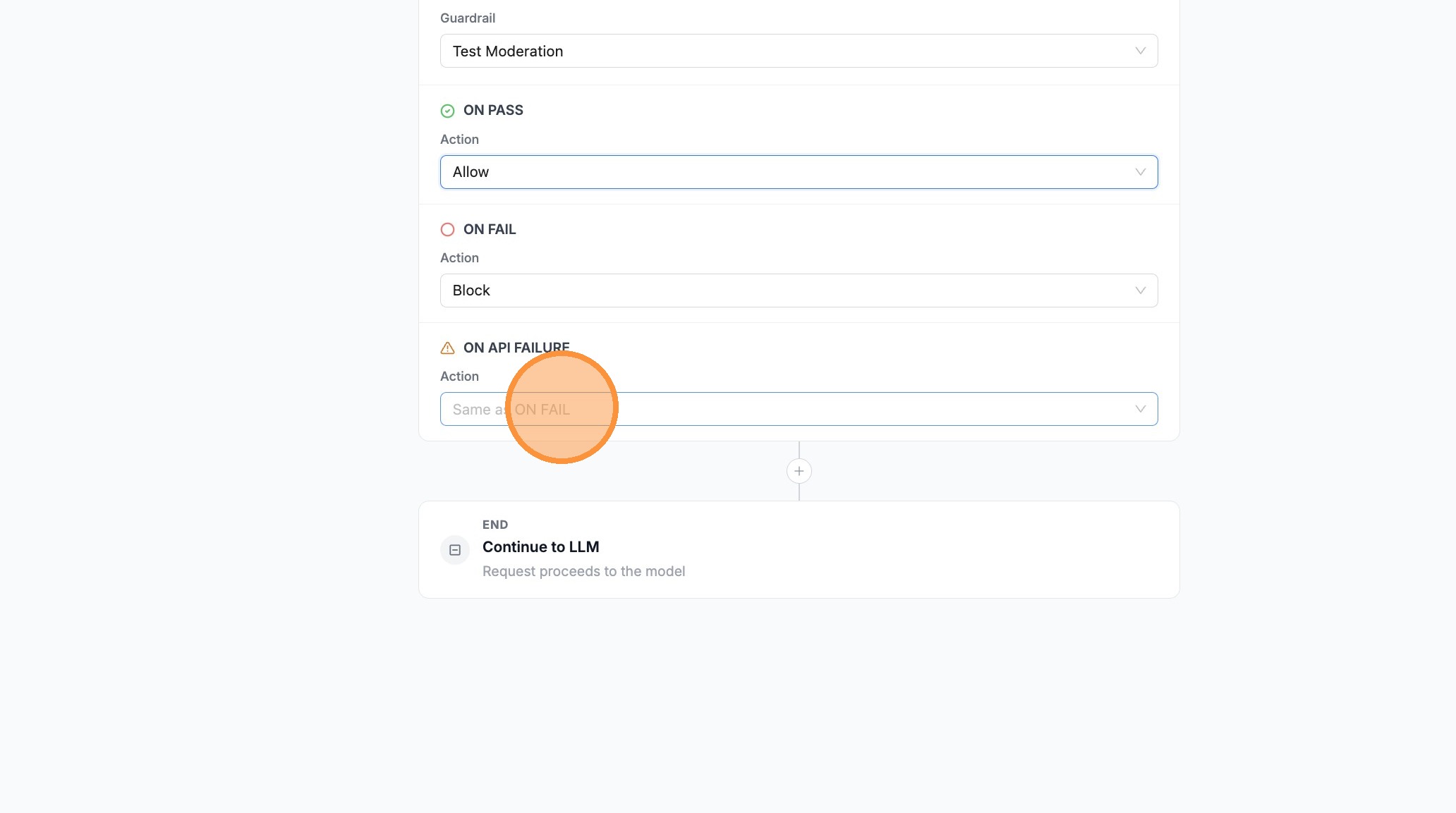Select the ON FAIL section header
The width and height of the screenshot is (1456, 813).
490,229
